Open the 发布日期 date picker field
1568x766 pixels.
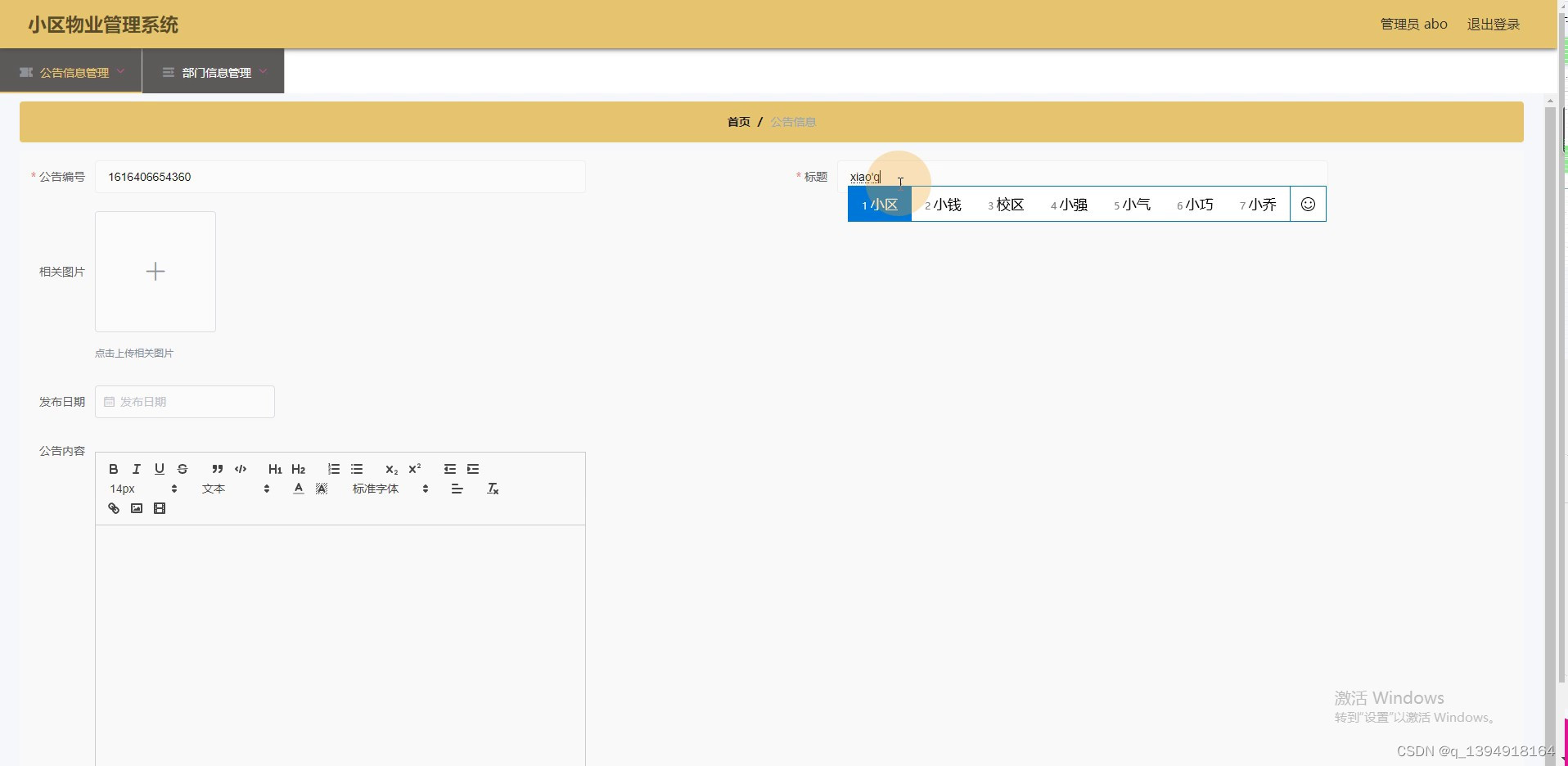(x=185, y=402)
